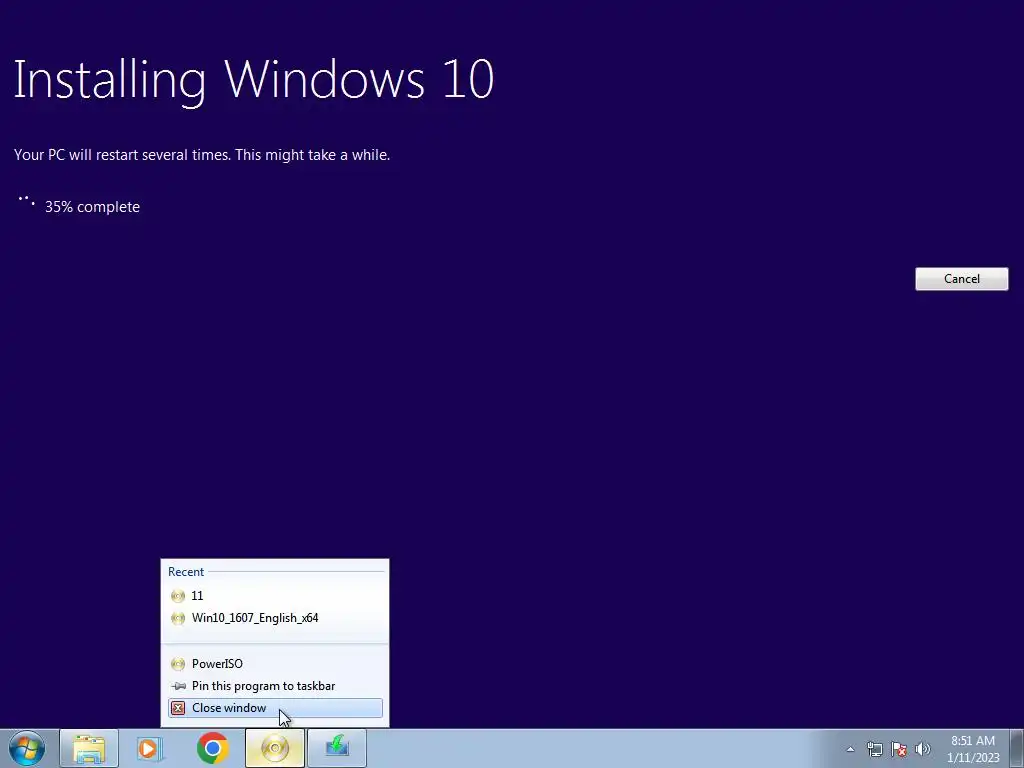Image resolution: width=1024 pixels, height=768 pixels.
Task: Click disc icon beside Win10_1607_English_x64
Action: (178, 618)
